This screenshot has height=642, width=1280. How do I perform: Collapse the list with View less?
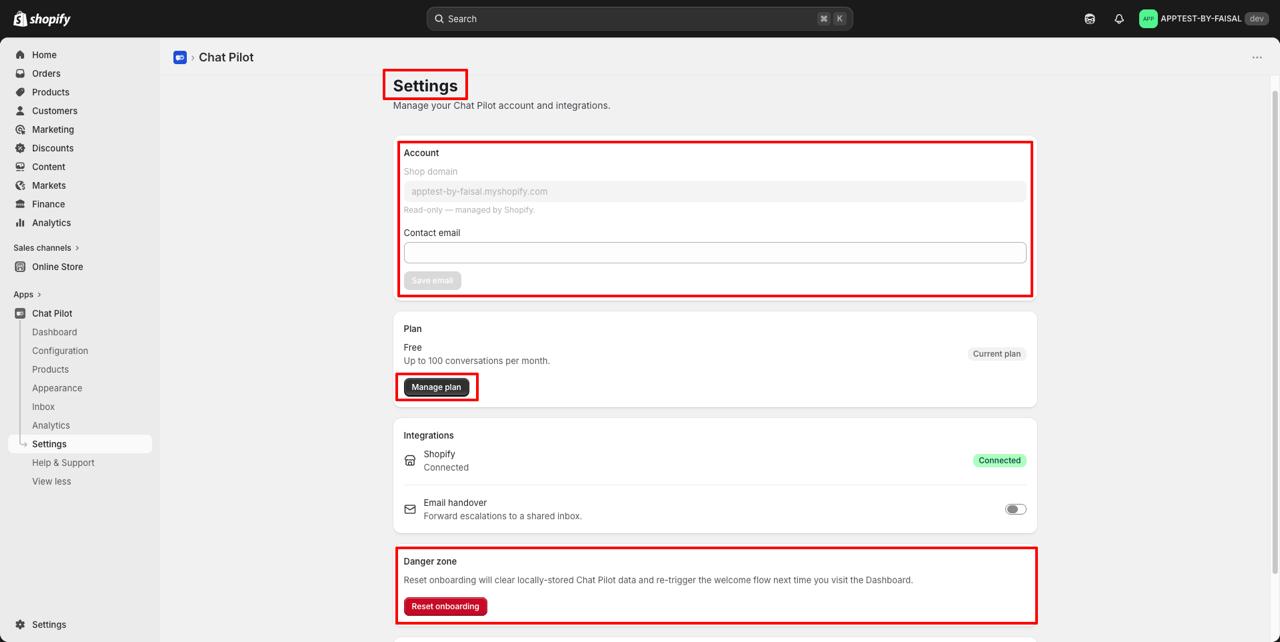(51, 482)
